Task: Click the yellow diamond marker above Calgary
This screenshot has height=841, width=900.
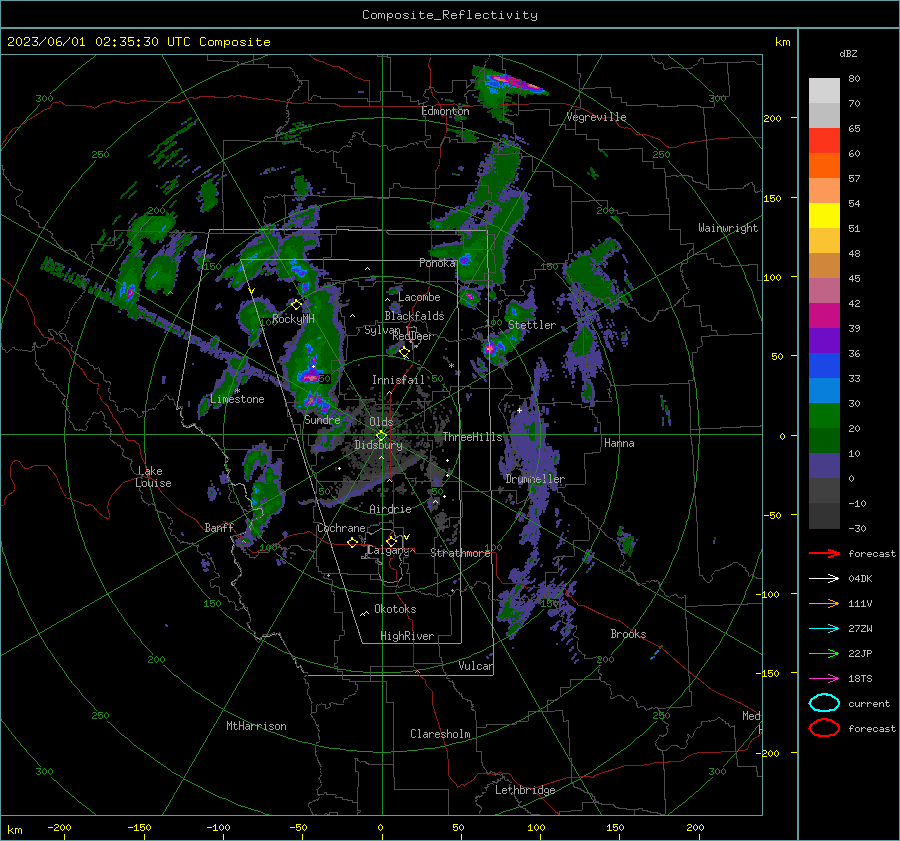Action: pos(391,541)
